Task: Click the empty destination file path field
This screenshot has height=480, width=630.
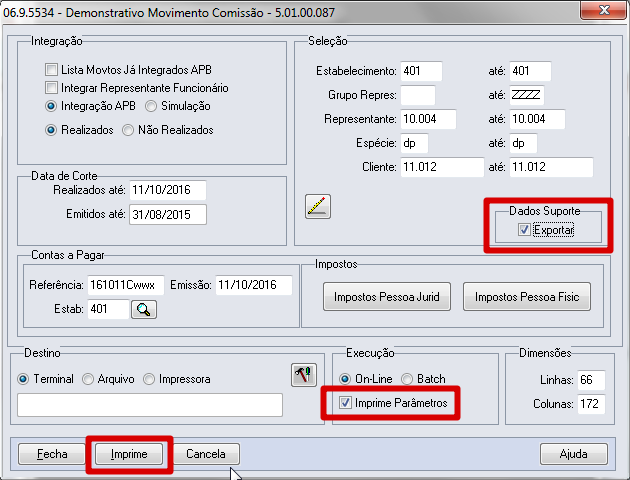Action: tap(150, 405)
